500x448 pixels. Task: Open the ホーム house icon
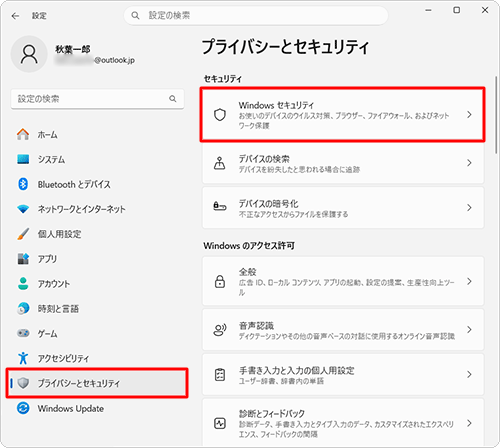coord(23,134)
